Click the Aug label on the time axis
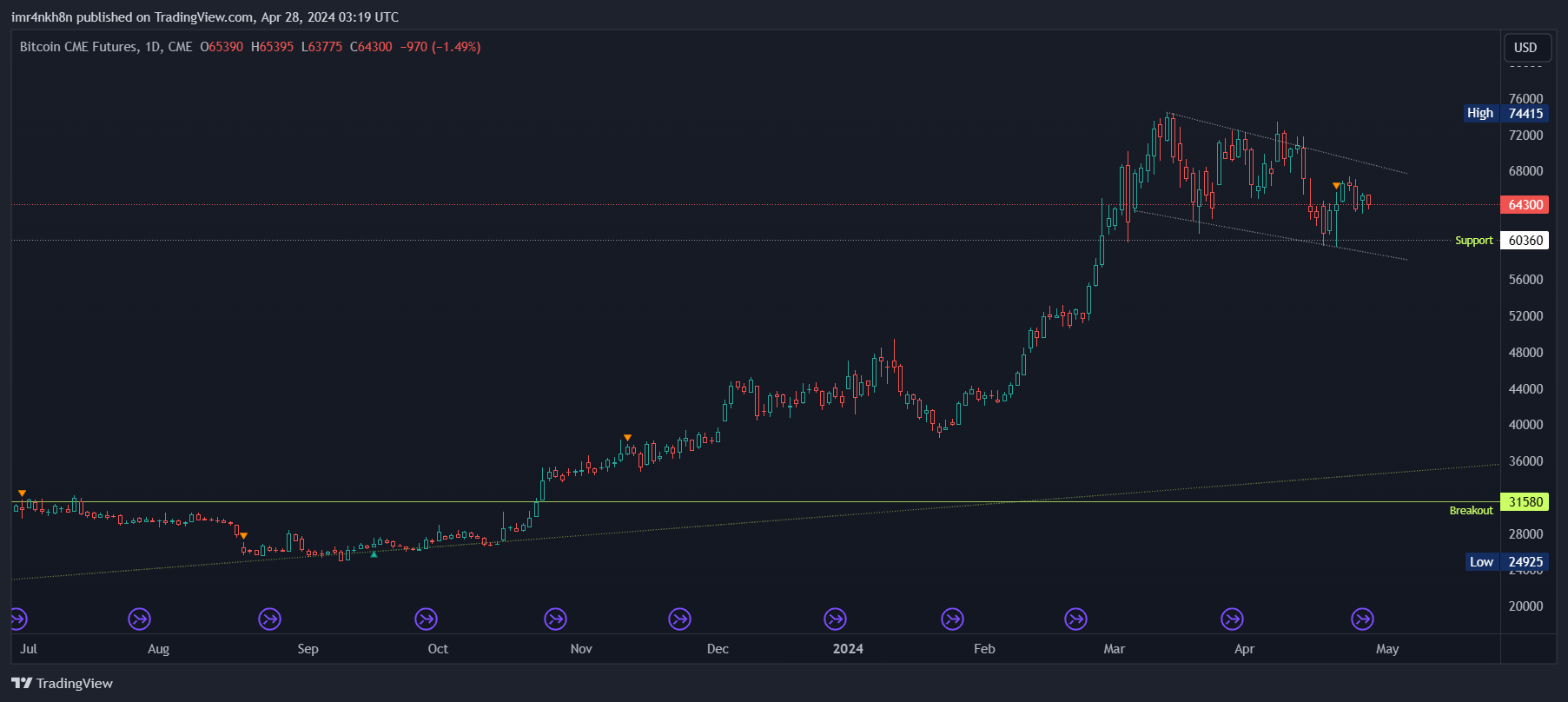Viewport: 1568px width, 702px height. point(158,649)
